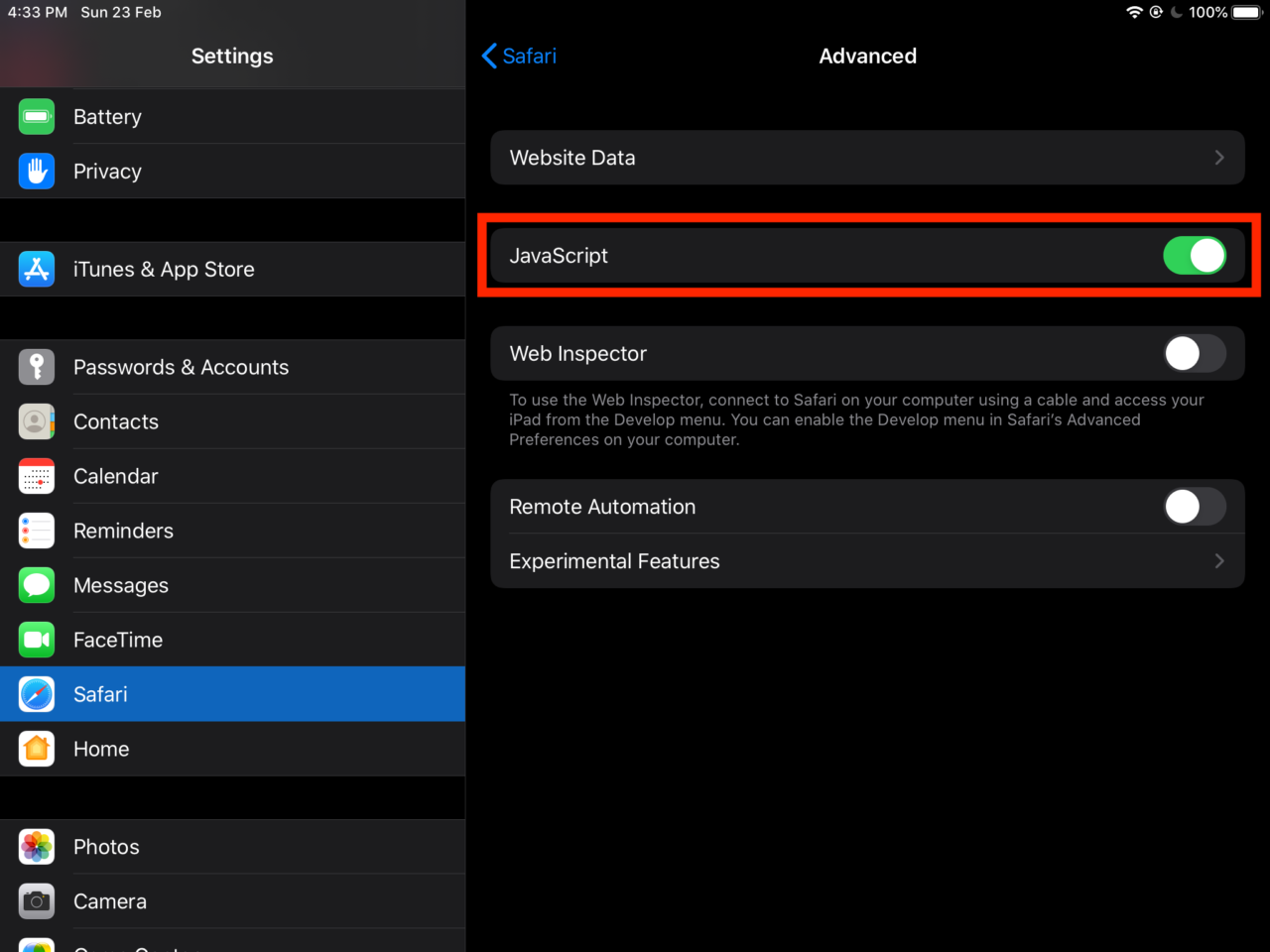Screen dimensions: 1270x952
Task: Tap the battery indicator in status bar
Action: tap(1246, 13)
